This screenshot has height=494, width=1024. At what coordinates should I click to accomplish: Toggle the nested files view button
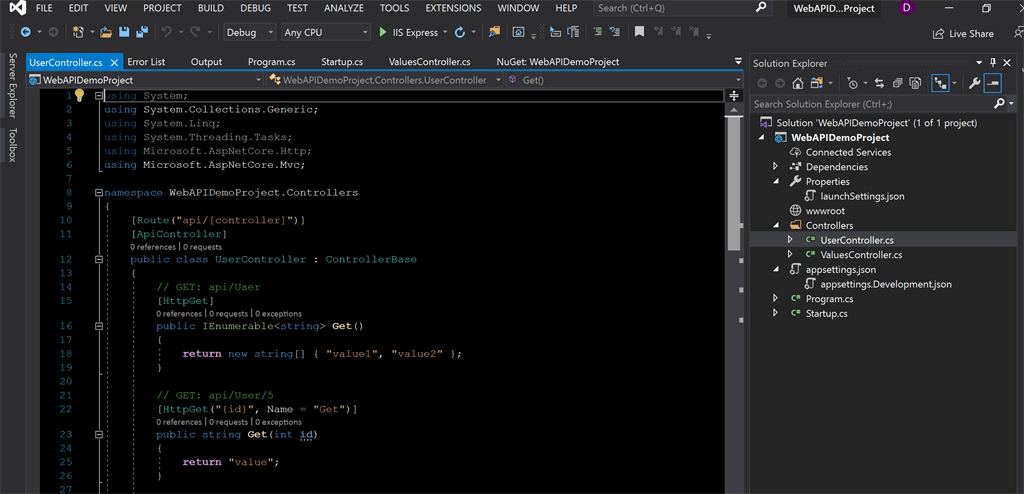pyautogui.click(x=940, y=83)
